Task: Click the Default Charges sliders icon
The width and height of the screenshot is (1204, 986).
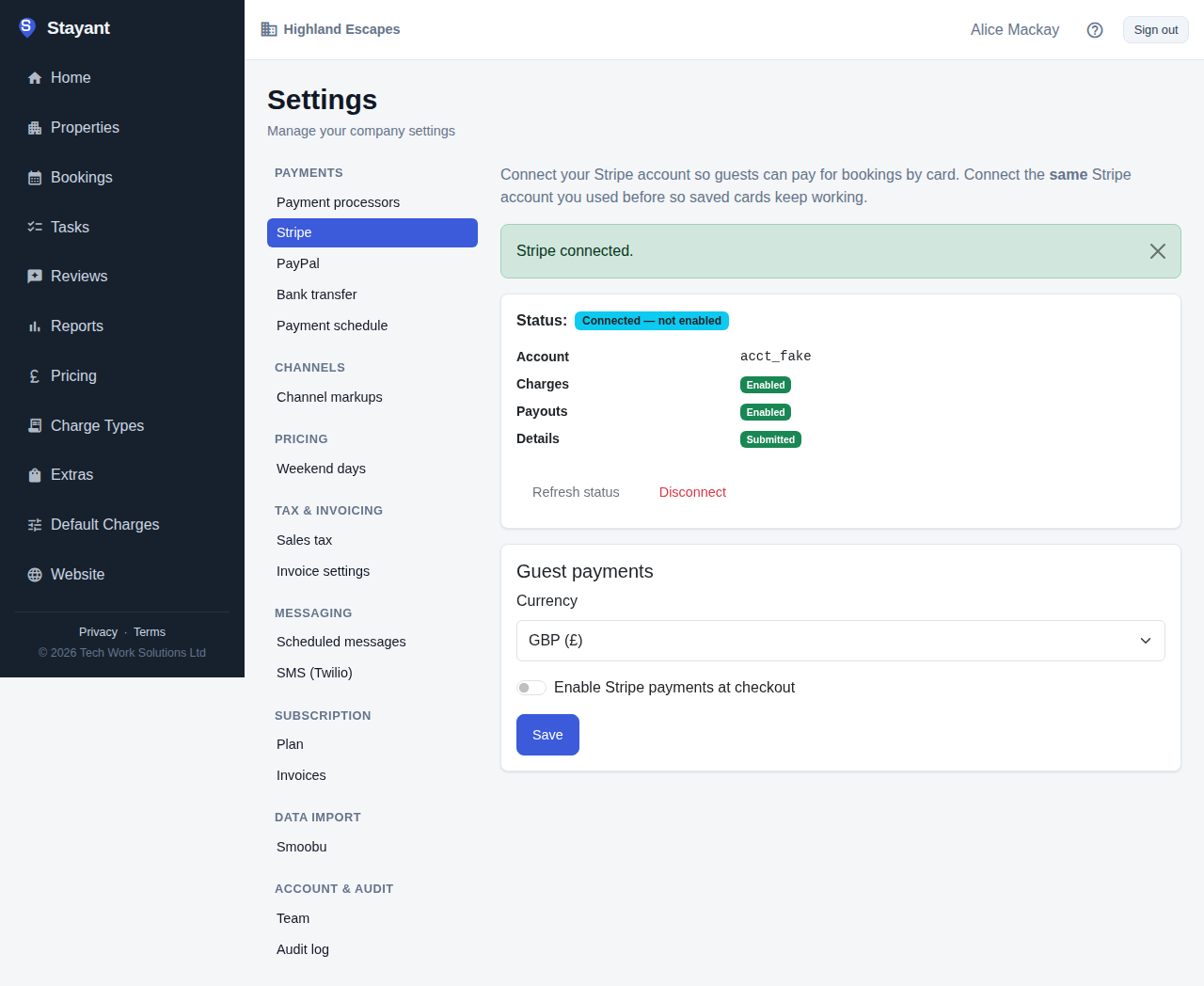Action: (x=35, y=525)
